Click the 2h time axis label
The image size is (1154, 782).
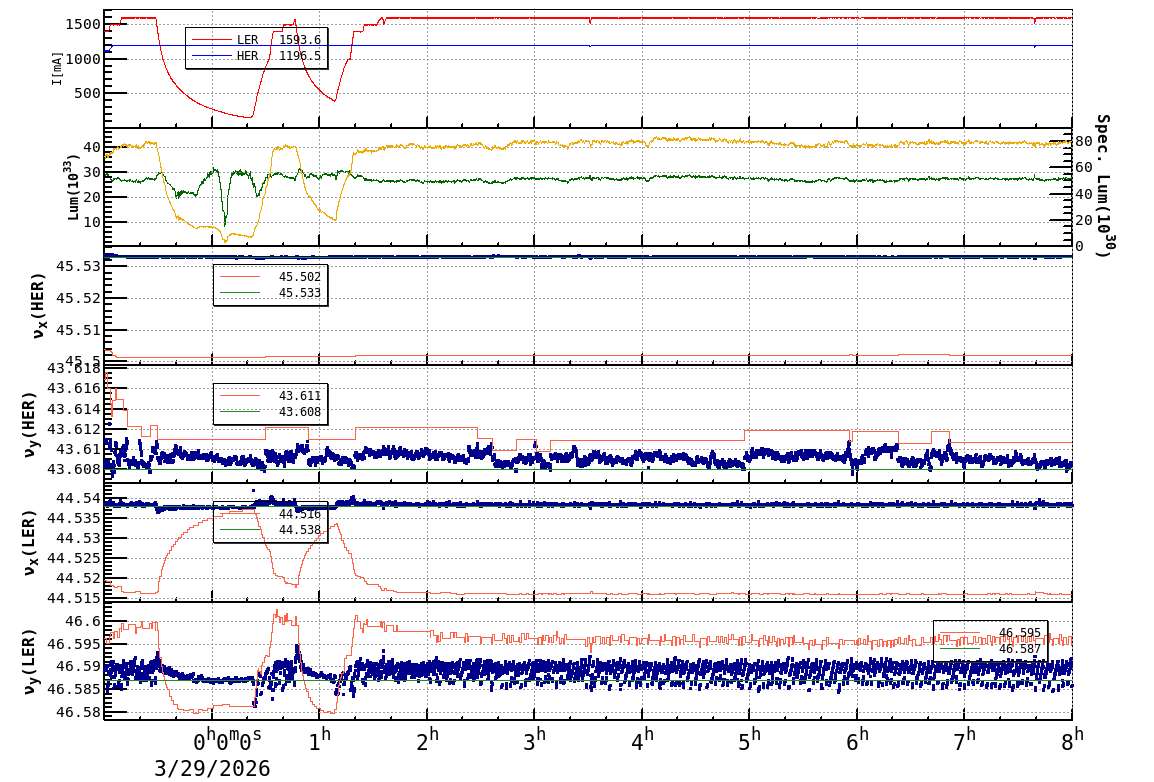(x=427, y=741)
